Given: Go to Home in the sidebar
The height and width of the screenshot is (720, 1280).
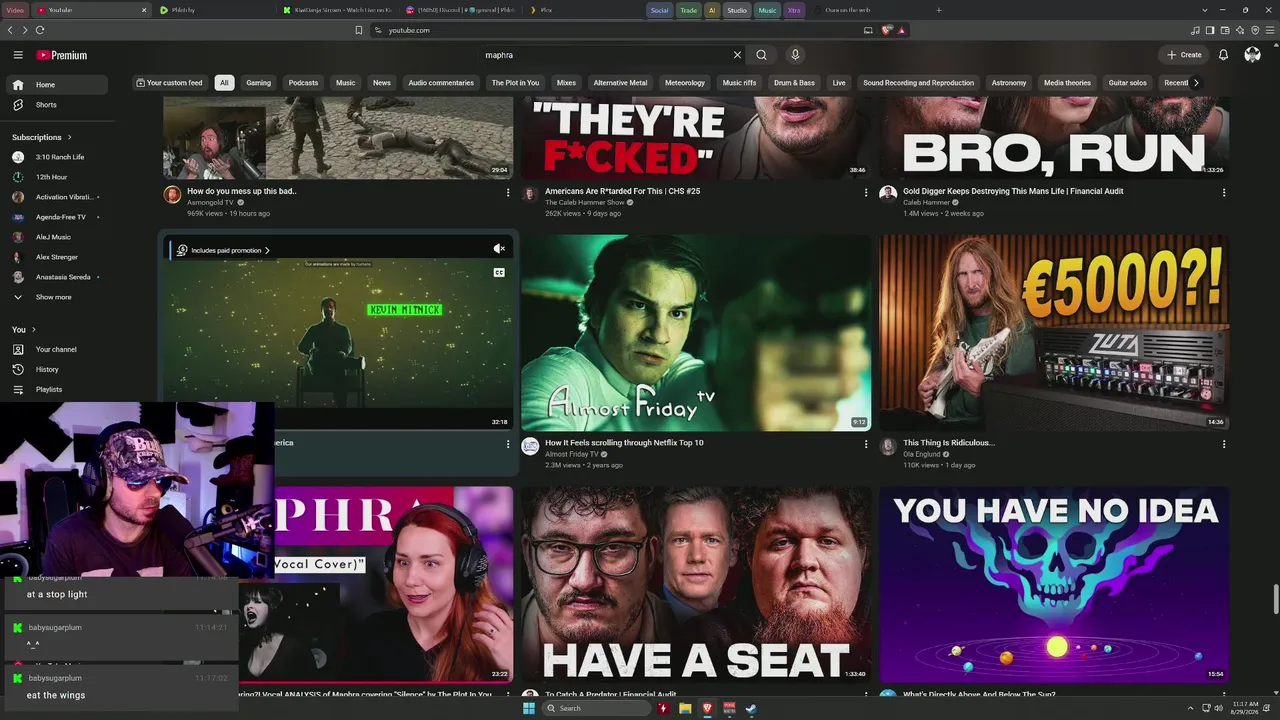Looking at the screenshot, I should click(55, 85).
